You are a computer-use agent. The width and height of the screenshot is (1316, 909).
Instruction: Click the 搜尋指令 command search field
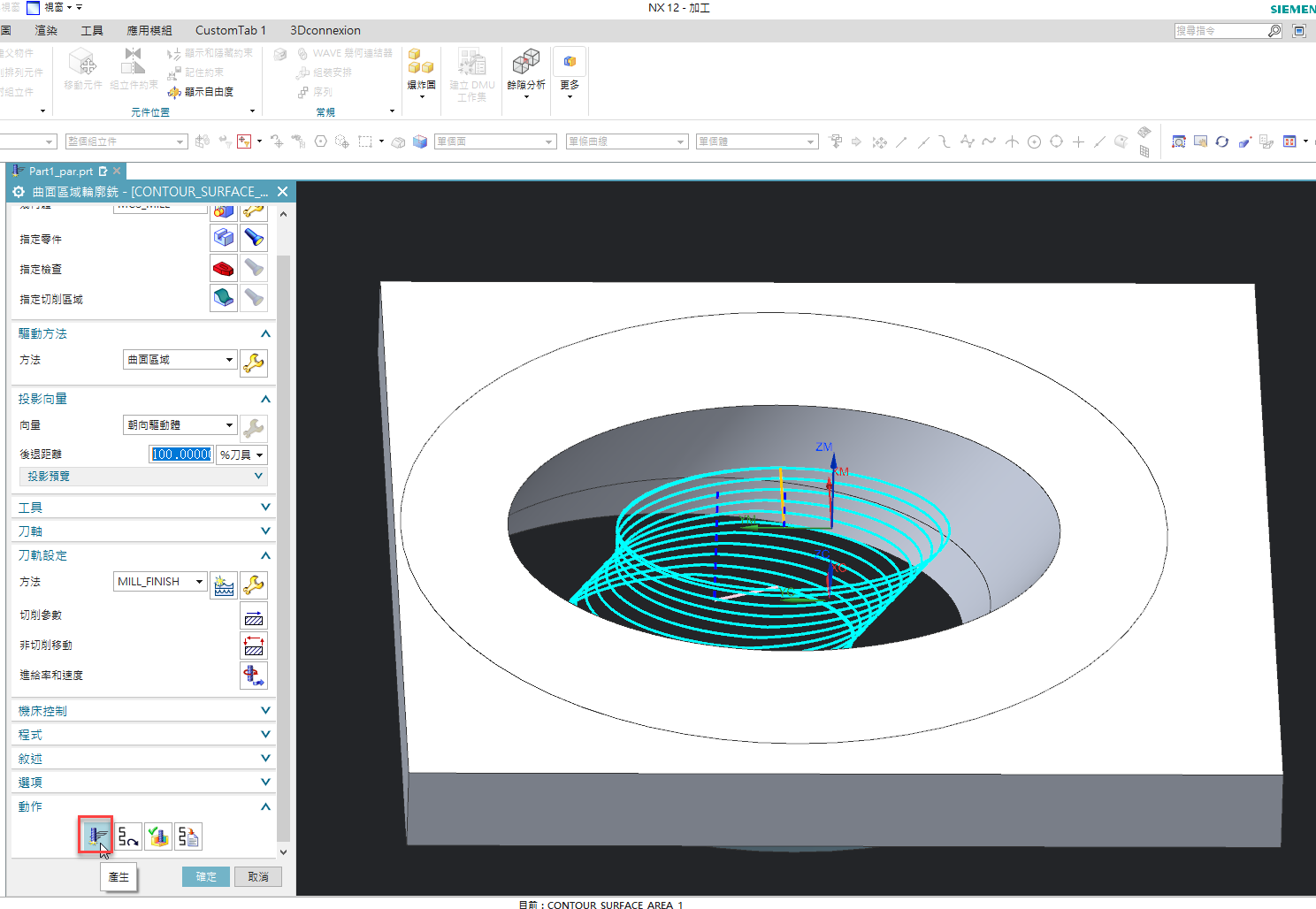(1220, 31)
